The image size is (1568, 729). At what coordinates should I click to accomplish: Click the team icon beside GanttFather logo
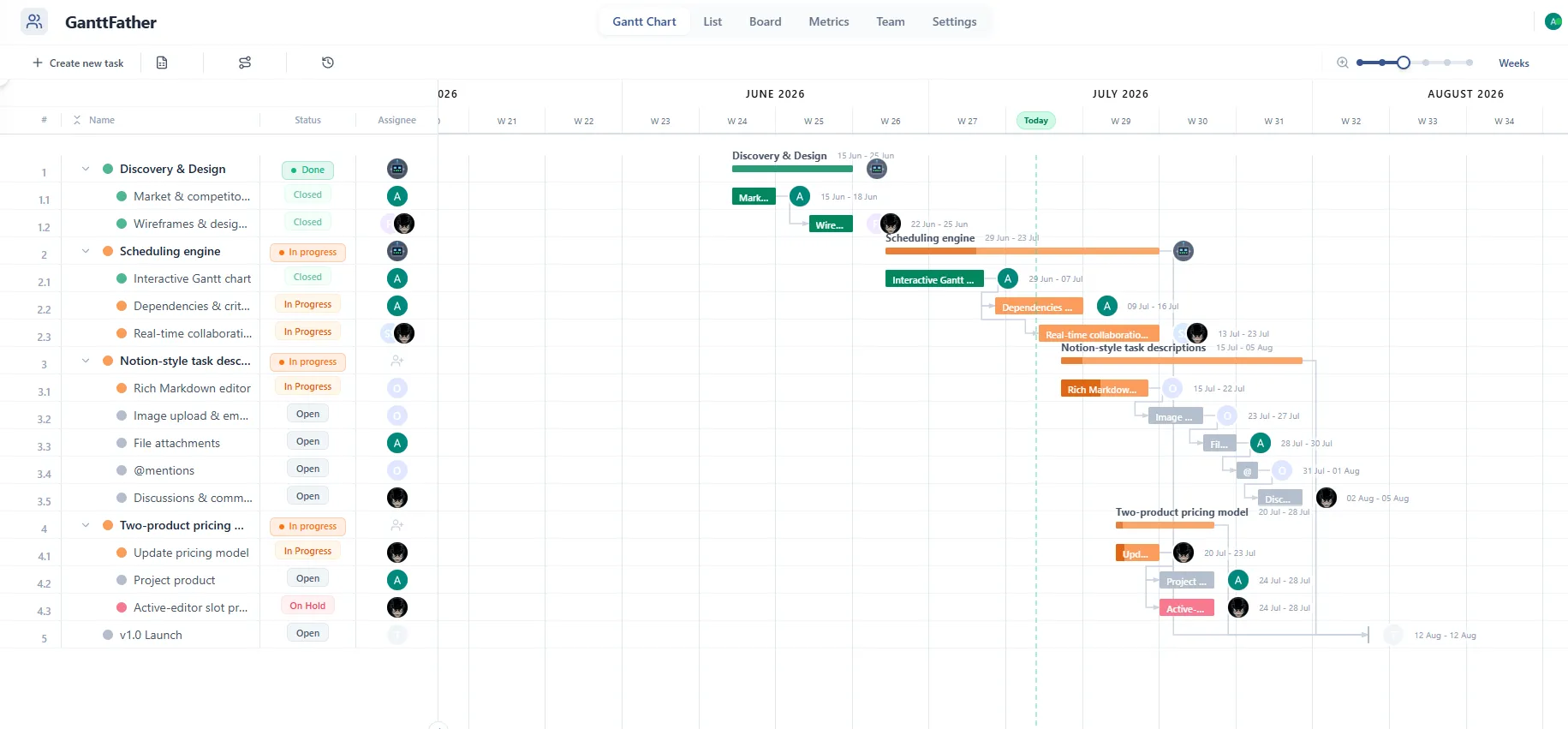pos(34,21)
